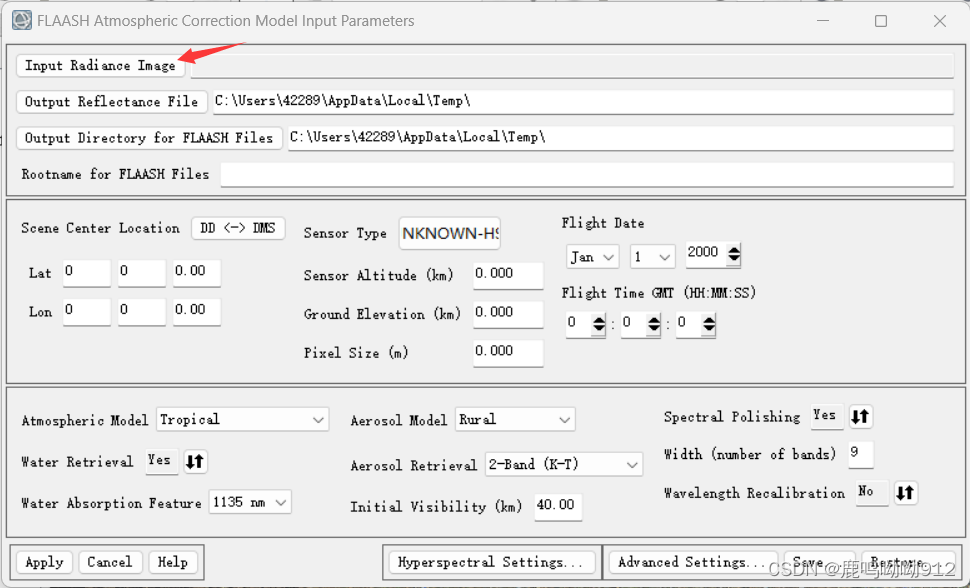Click the Lon degrees field
Screen dimensions: 970x588
click(x=87, y=311)
